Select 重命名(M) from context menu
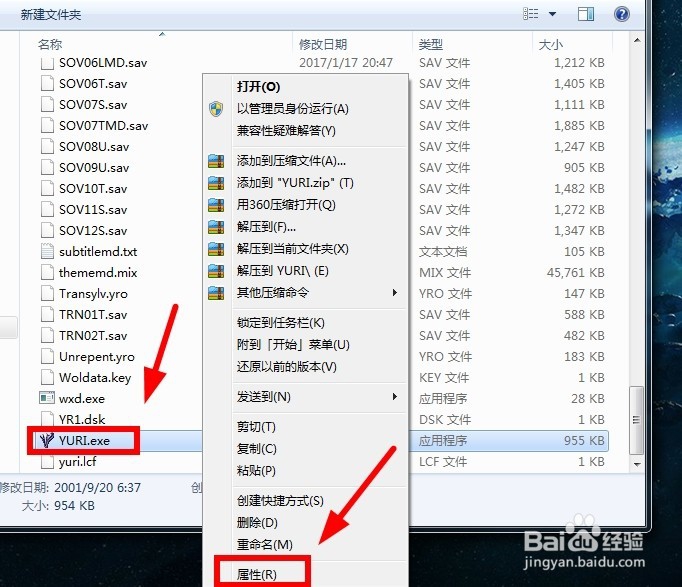The width and height of the screenshot is (682, 587). click(x=264, y=544)
